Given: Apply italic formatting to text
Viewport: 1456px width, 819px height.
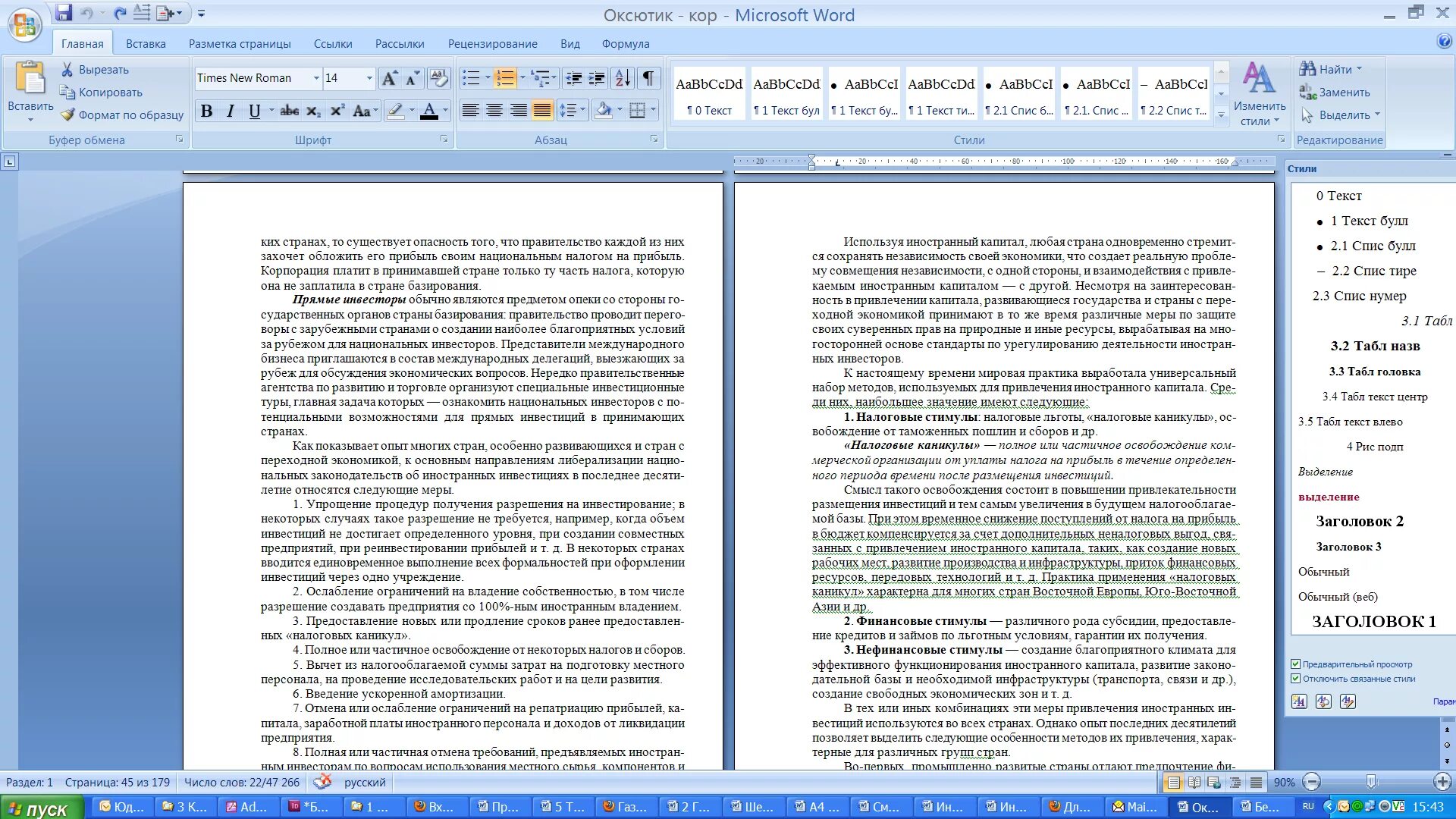Looking at the screenshot, I should tap(231, 111).
